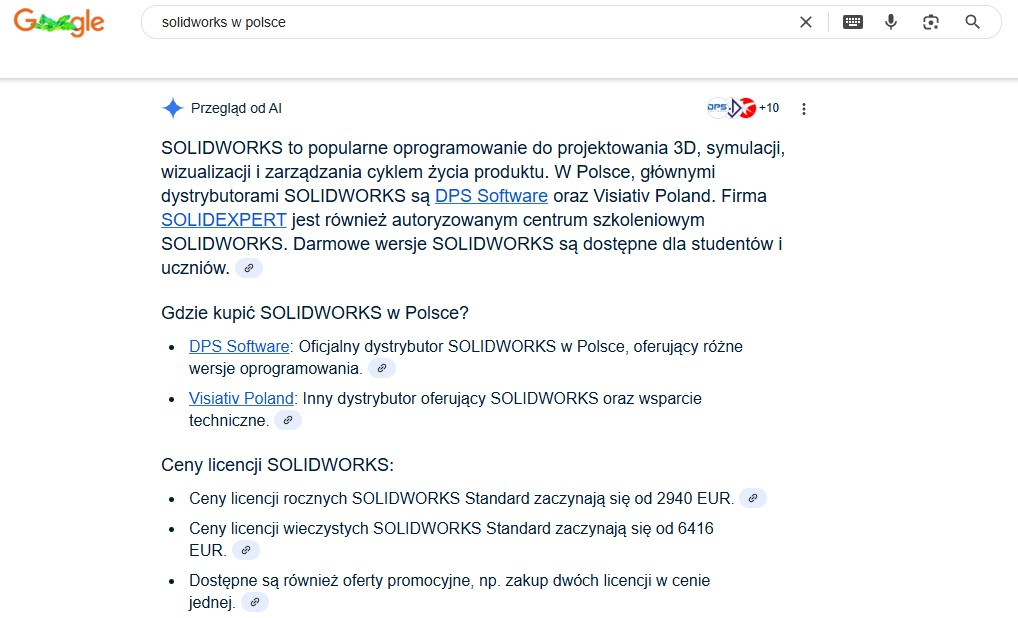This screenshot has width=1018, height=618.
Task: Click the AI overview sparkle icon
Action: click(x=173, y=108)
